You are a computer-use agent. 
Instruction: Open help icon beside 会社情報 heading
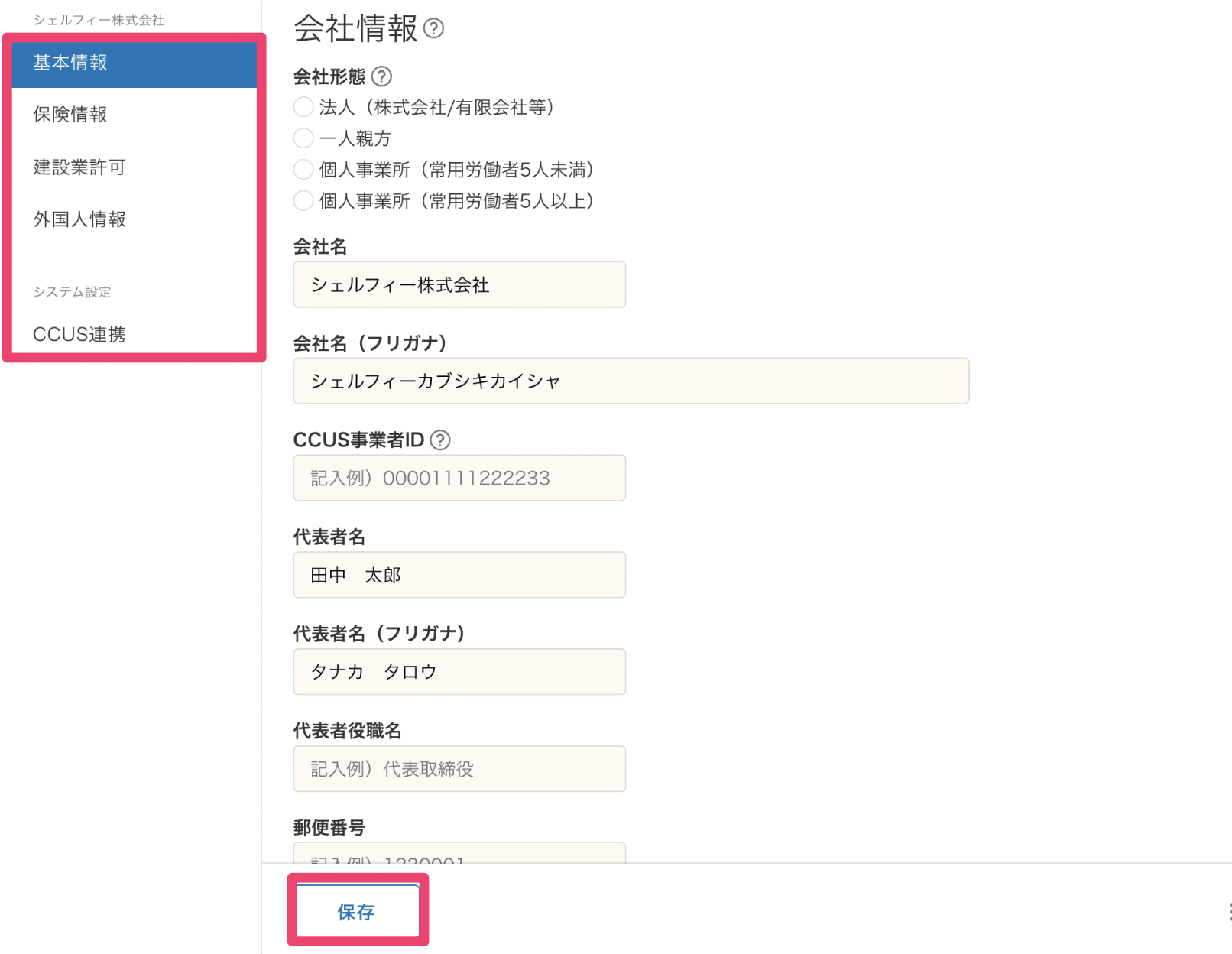(x=433, y=29)
